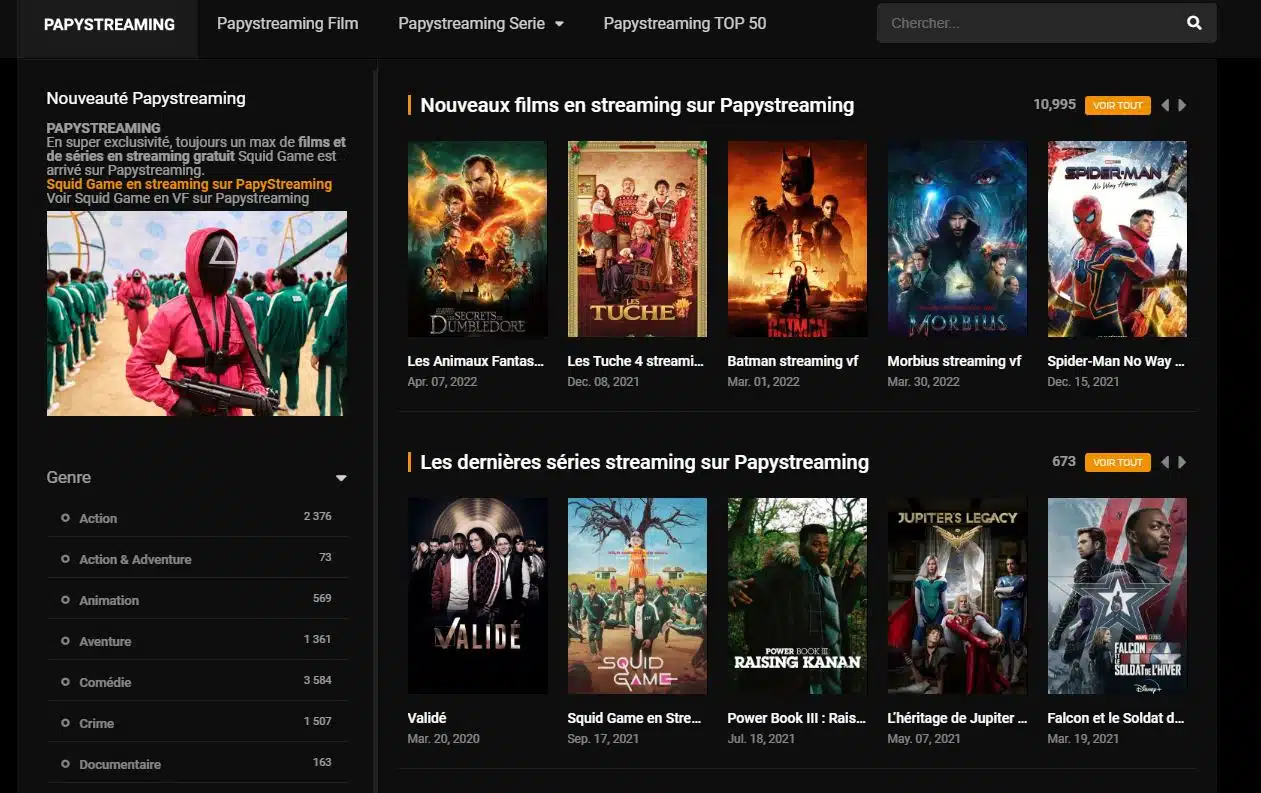The height and width of the screenshot is (793, 1261).
Task: Click VOIR TOUT for dernières séries
Action: [1117, 462]
